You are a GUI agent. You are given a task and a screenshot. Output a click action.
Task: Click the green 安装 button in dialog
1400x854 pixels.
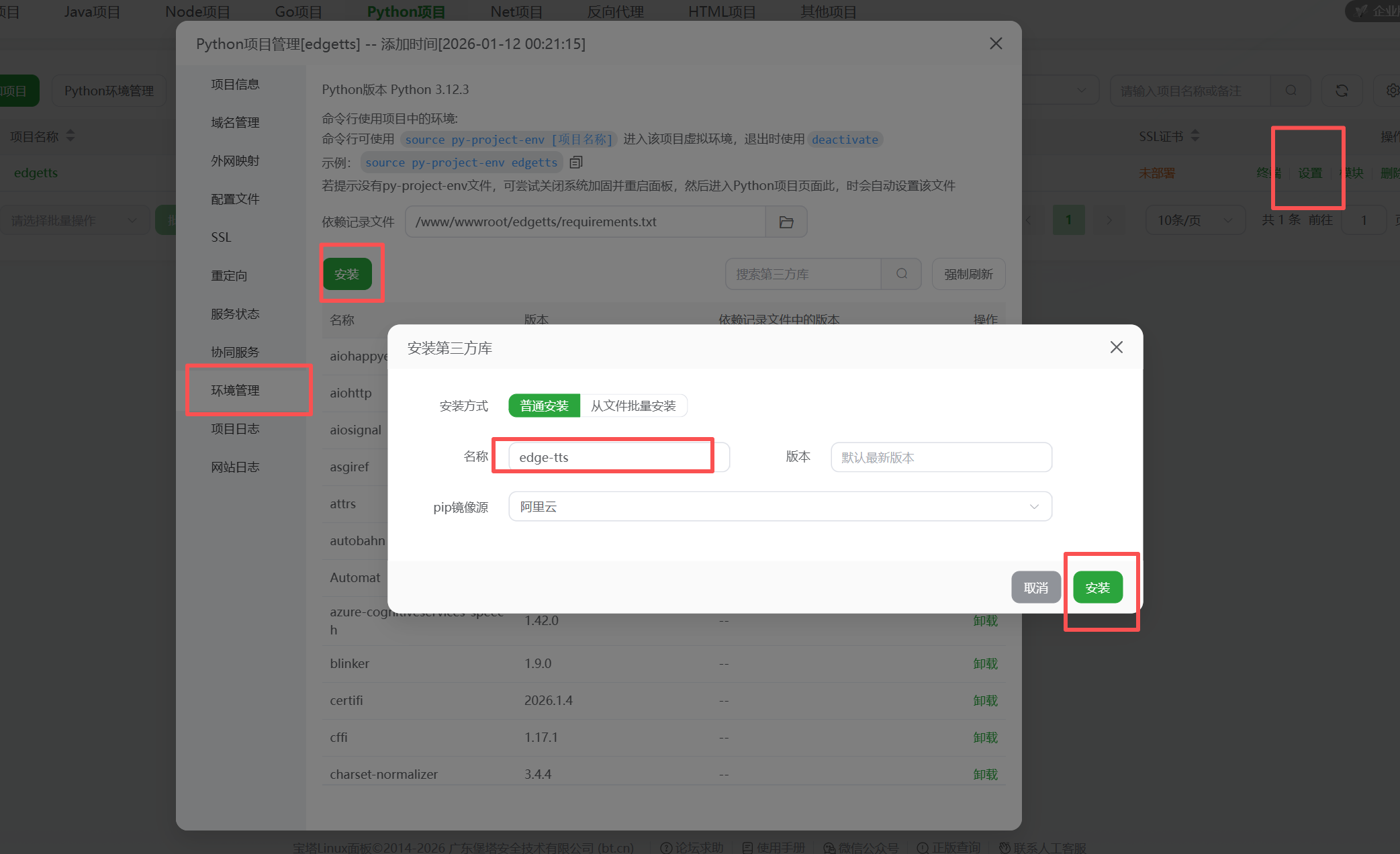pyautogui.click(x=1097, y=587)
